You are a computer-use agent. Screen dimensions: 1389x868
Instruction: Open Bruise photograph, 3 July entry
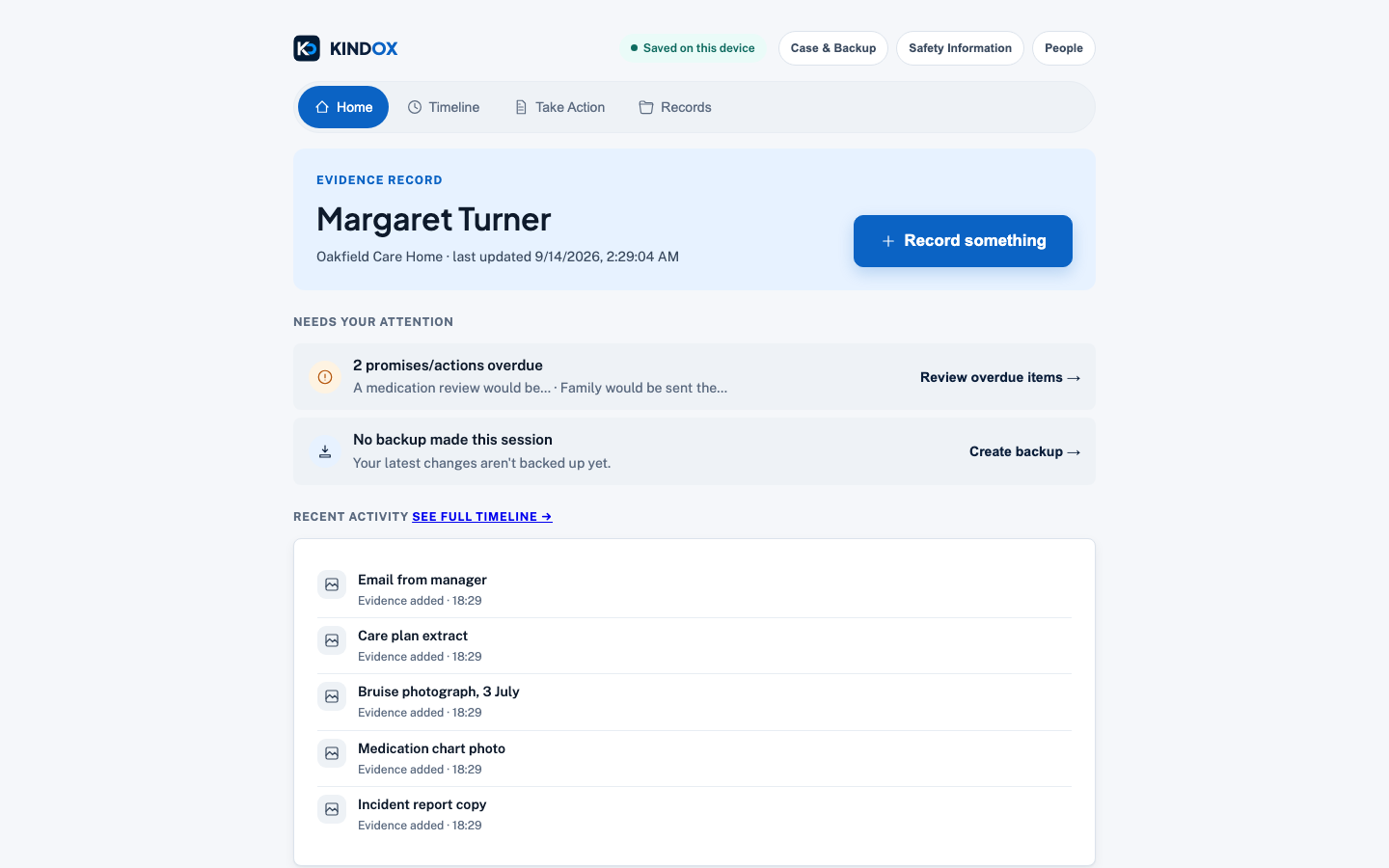pyautogui.click(x=694, y=701)
